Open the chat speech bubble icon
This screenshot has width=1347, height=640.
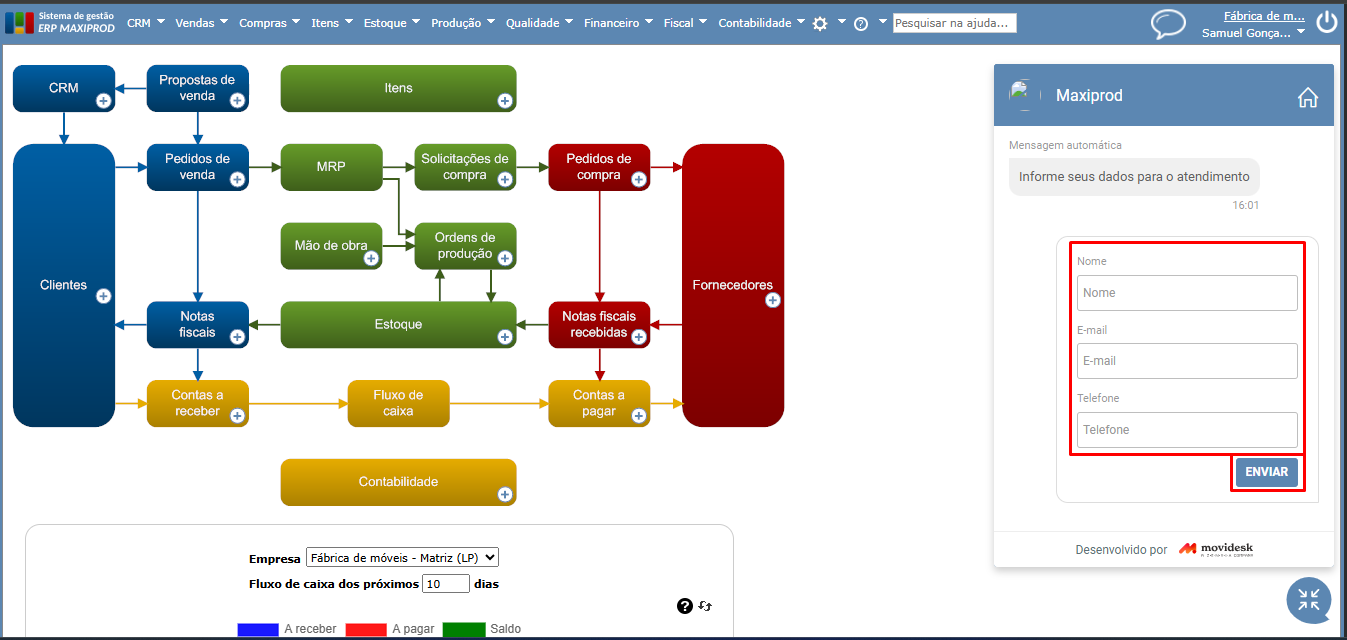1168,23
